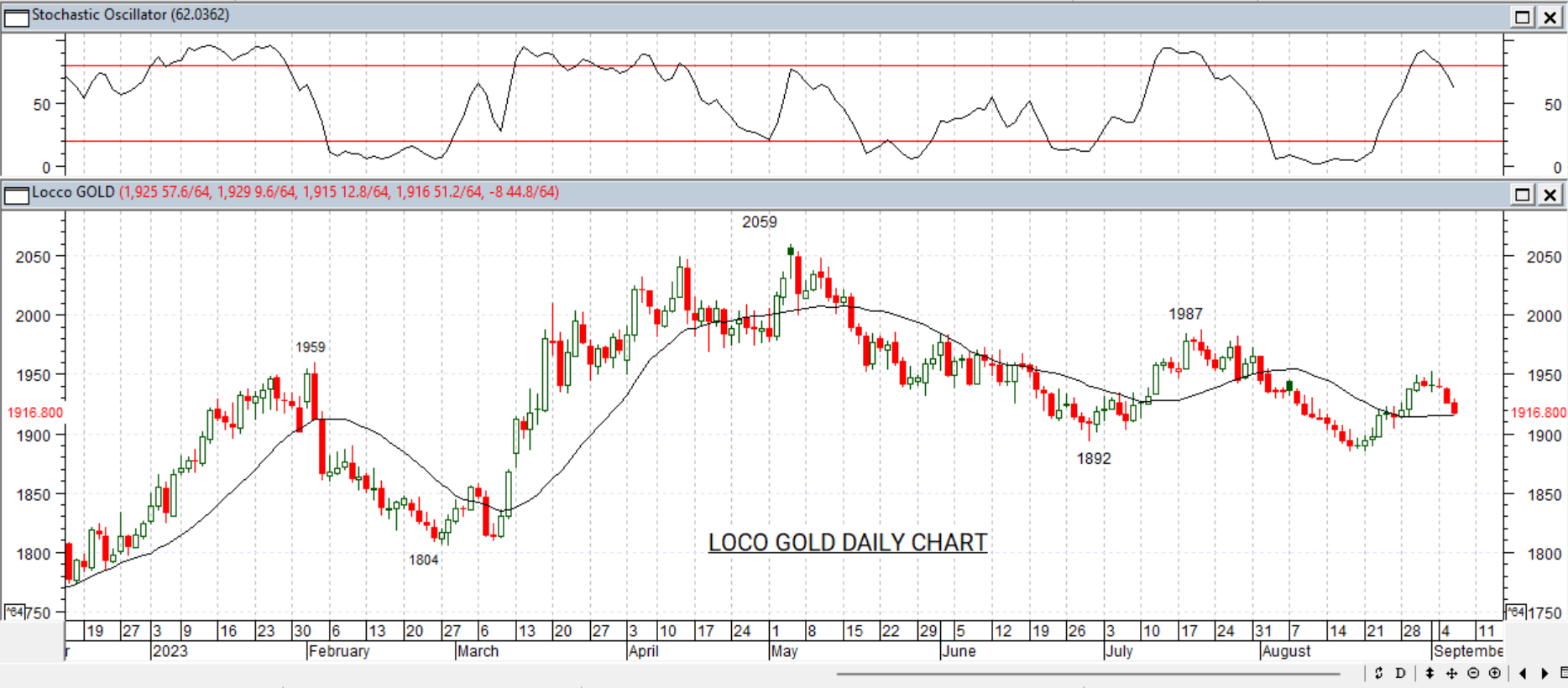The width and height of the screenshot is (1568, 688).
Task: Click the 'February' month label on time axis
Action: 339,651
